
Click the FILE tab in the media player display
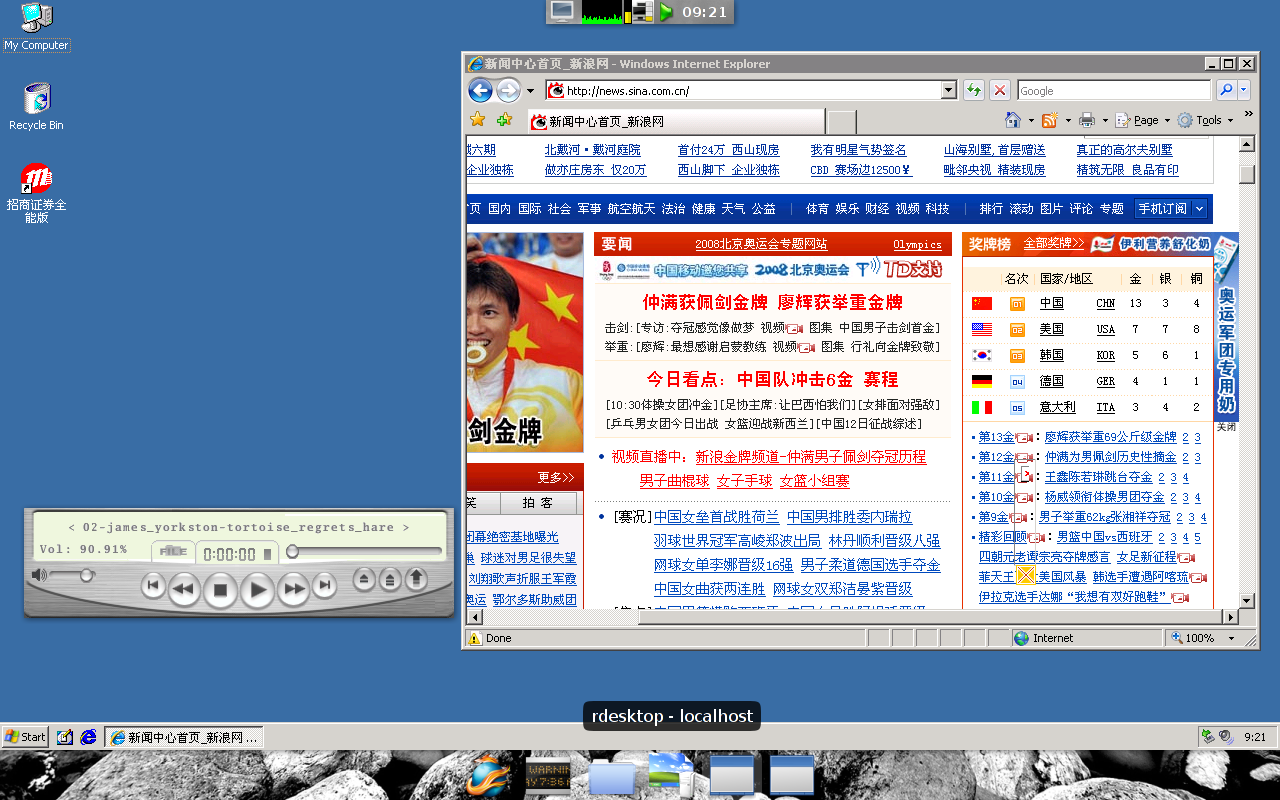click(x=173, y=551)
